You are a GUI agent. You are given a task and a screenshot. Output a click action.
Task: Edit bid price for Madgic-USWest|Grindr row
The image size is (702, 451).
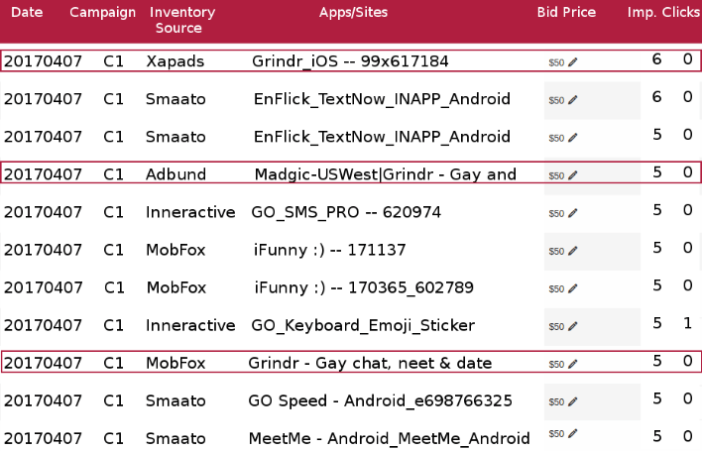[x=573, y=175]
